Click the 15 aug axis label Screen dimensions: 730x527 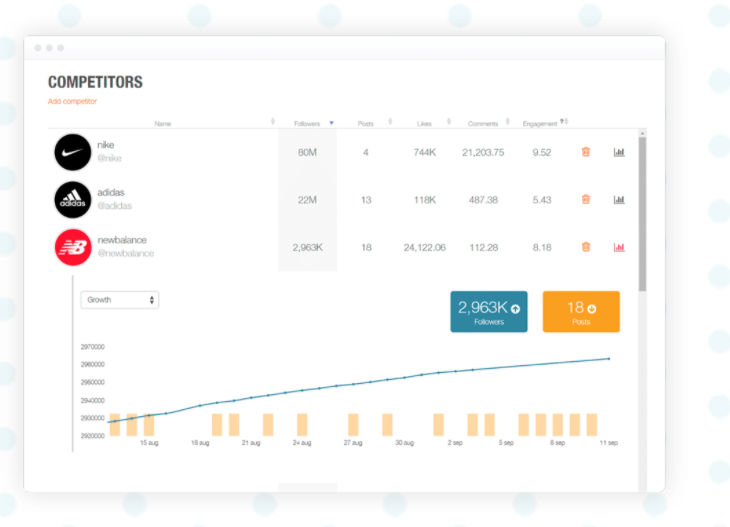pyautogui.click(x=149, y=443)
